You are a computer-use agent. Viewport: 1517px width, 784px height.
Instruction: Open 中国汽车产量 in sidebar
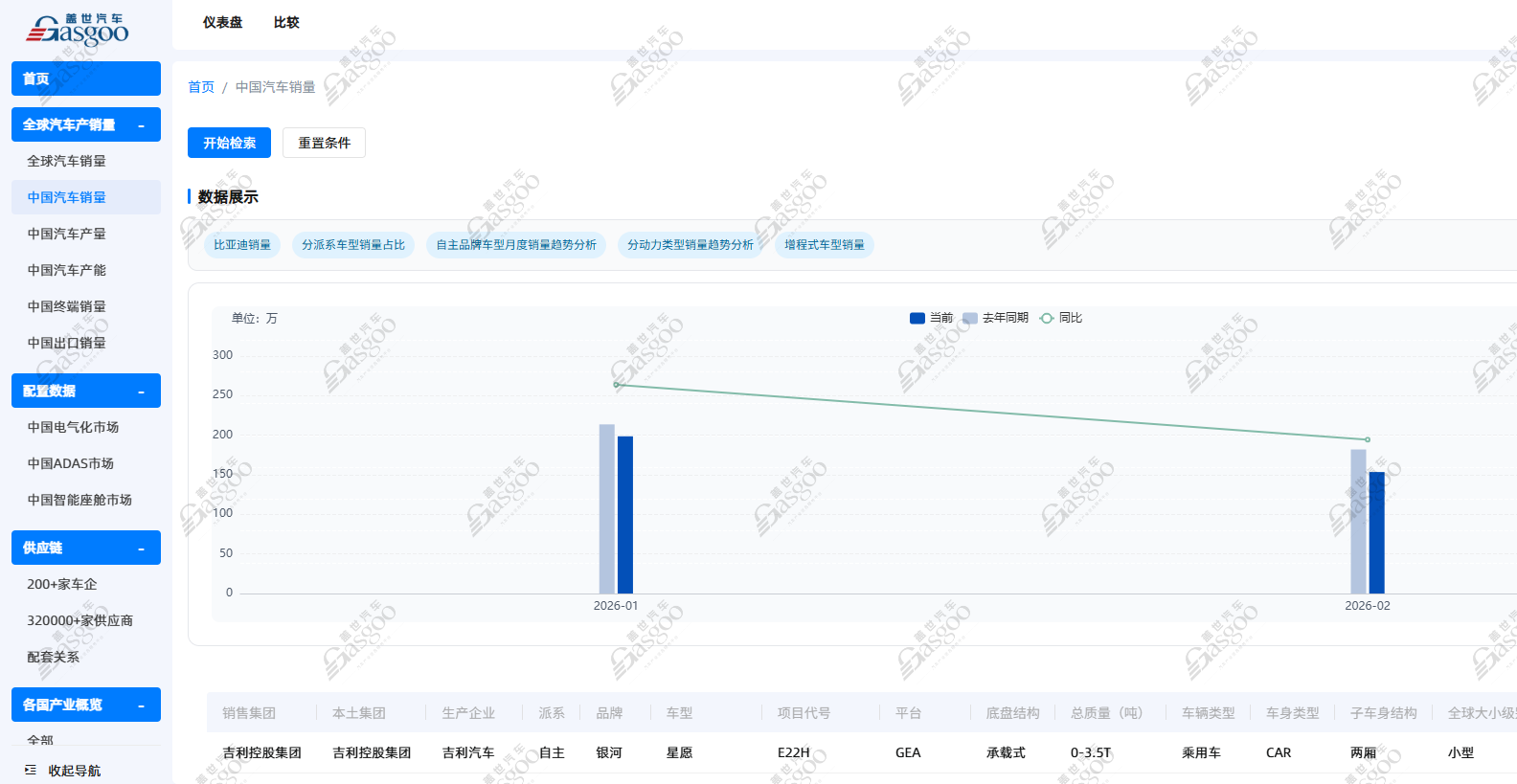click(66, 234)
